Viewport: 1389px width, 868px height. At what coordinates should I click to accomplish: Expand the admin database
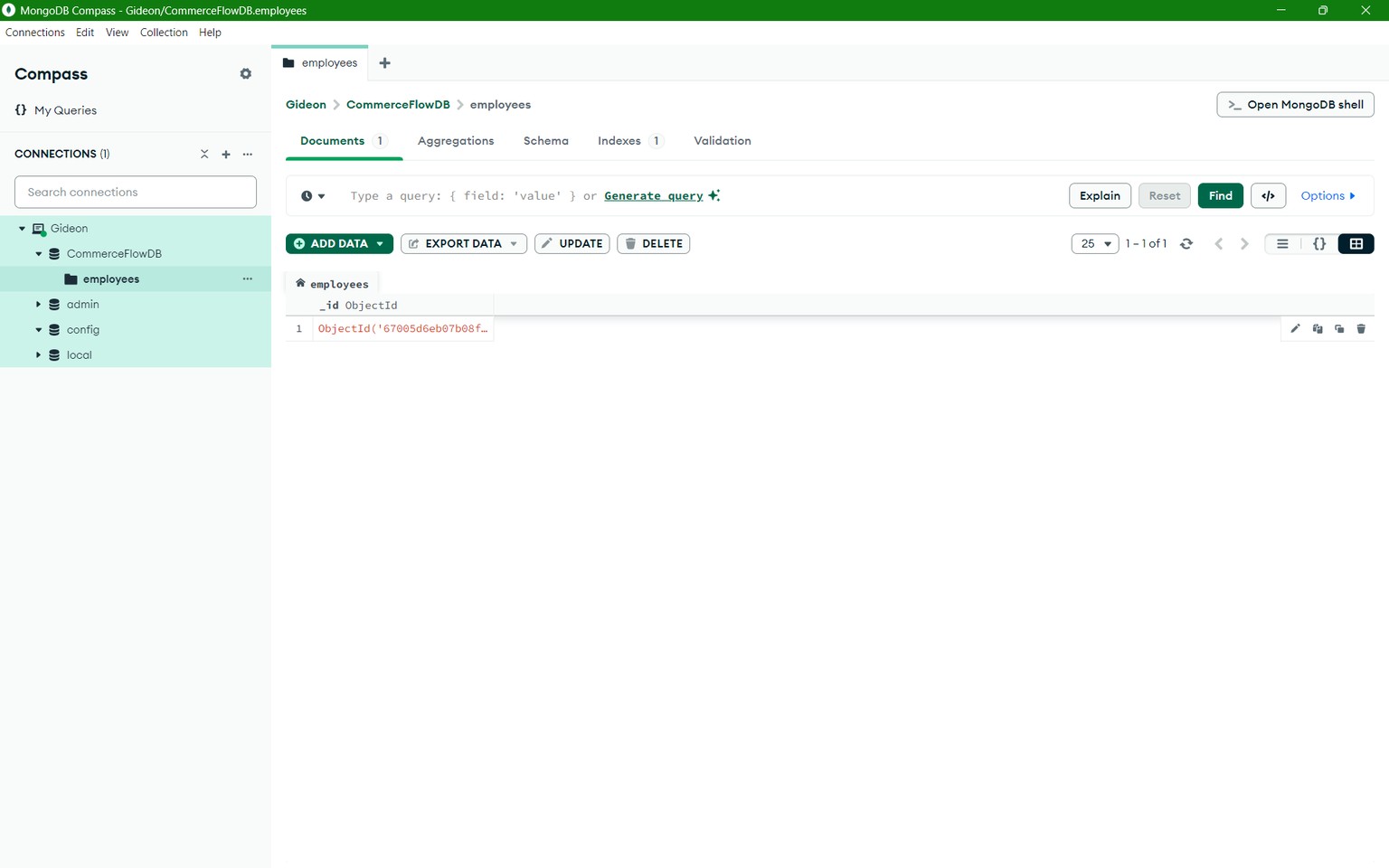point(38,305)
